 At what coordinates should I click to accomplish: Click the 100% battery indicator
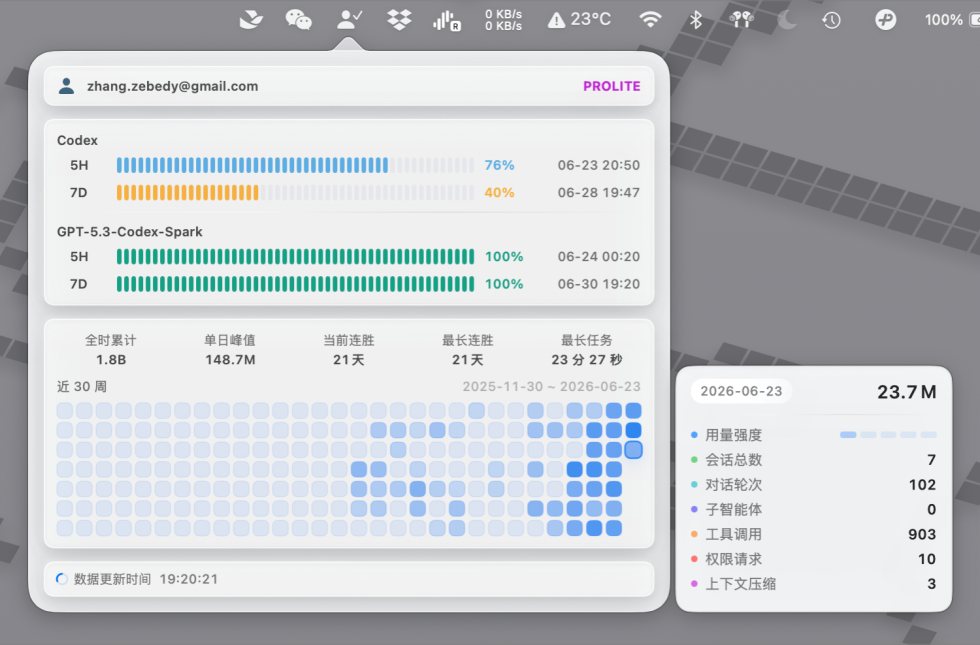pyautogui.click(x=951, y=20)
